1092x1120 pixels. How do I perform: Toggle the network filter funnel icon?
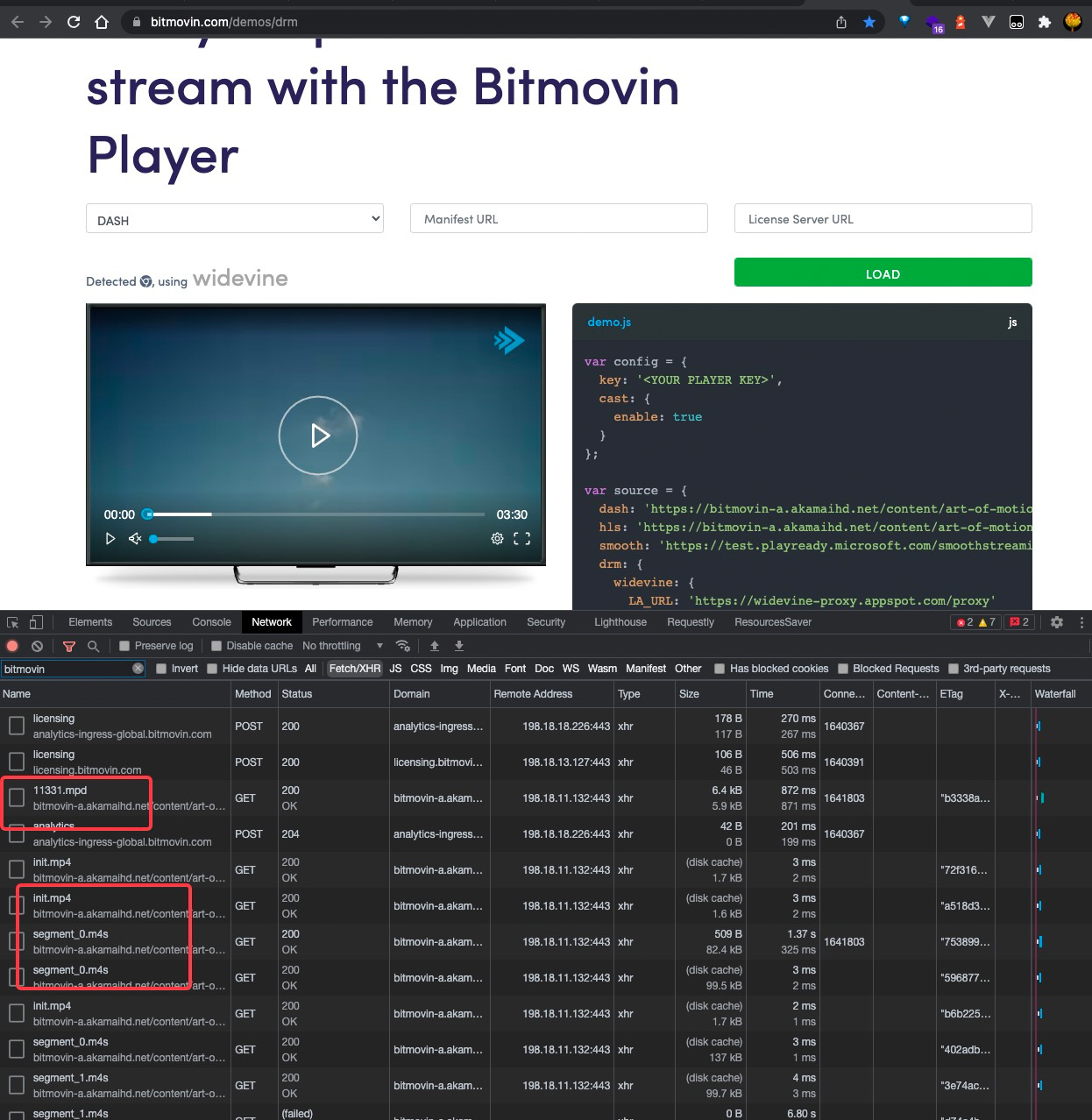[x=69, y=646]
